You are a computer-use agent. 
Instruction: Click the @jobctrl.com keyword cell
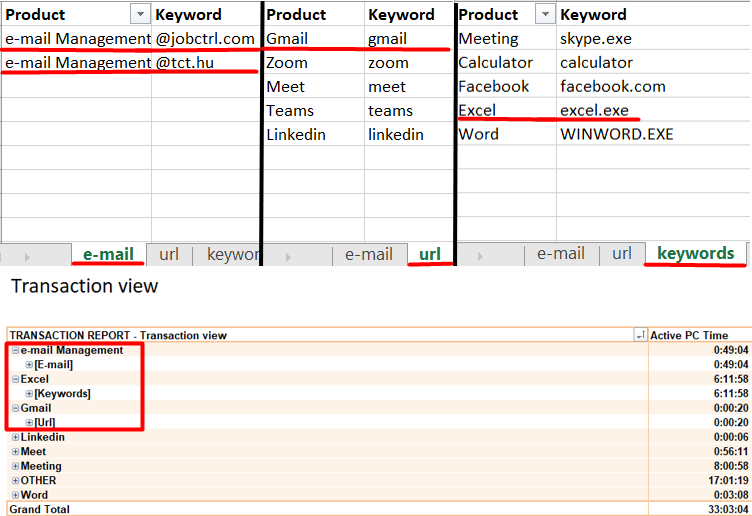tap(205, 39)
